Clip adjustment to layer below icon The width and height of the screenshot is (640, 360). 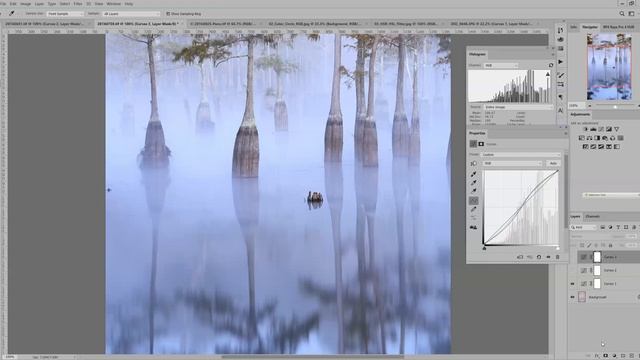[520, 257]
